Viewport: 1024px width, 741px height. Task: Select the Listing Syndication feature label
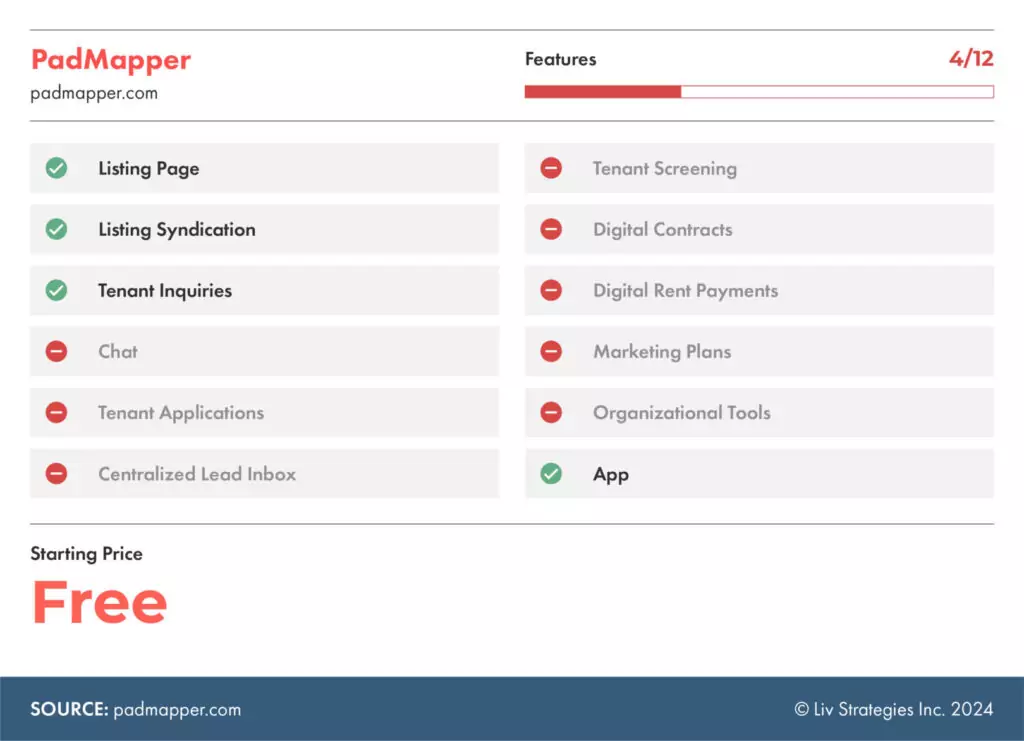(176, 229)
